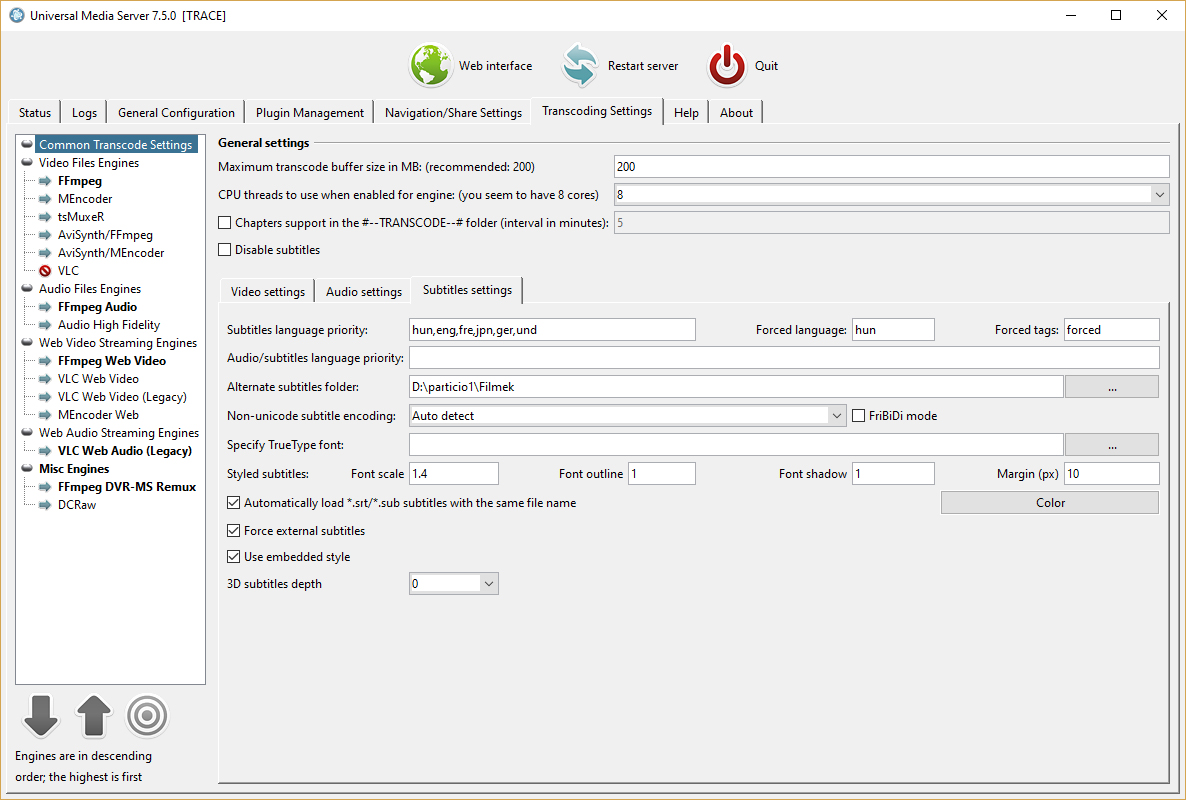The height and width of the screenshot is (800, 1186).
Task: Open the Help tab
Action: coord(686,113)
